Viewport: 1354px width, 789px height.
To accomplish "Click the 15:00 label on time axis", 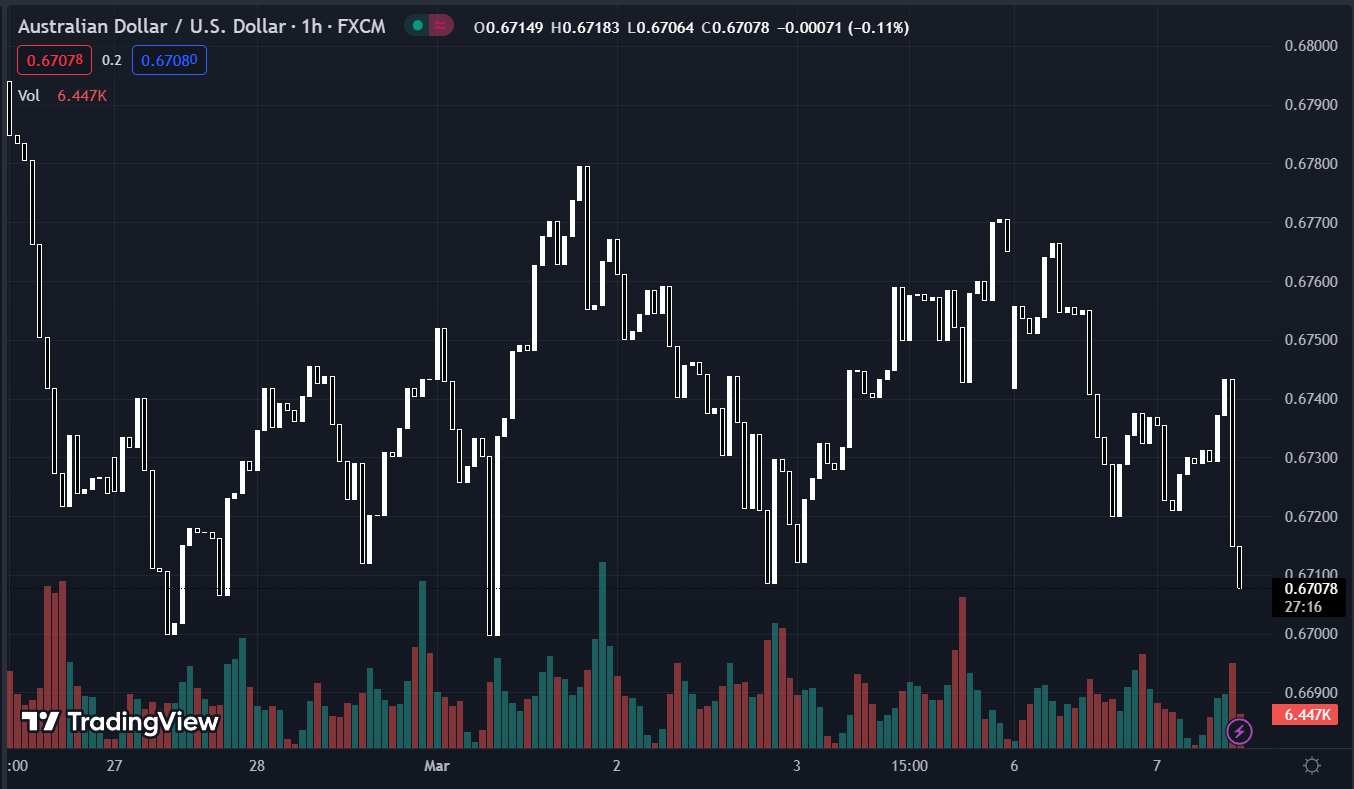I will click(908, 766).
